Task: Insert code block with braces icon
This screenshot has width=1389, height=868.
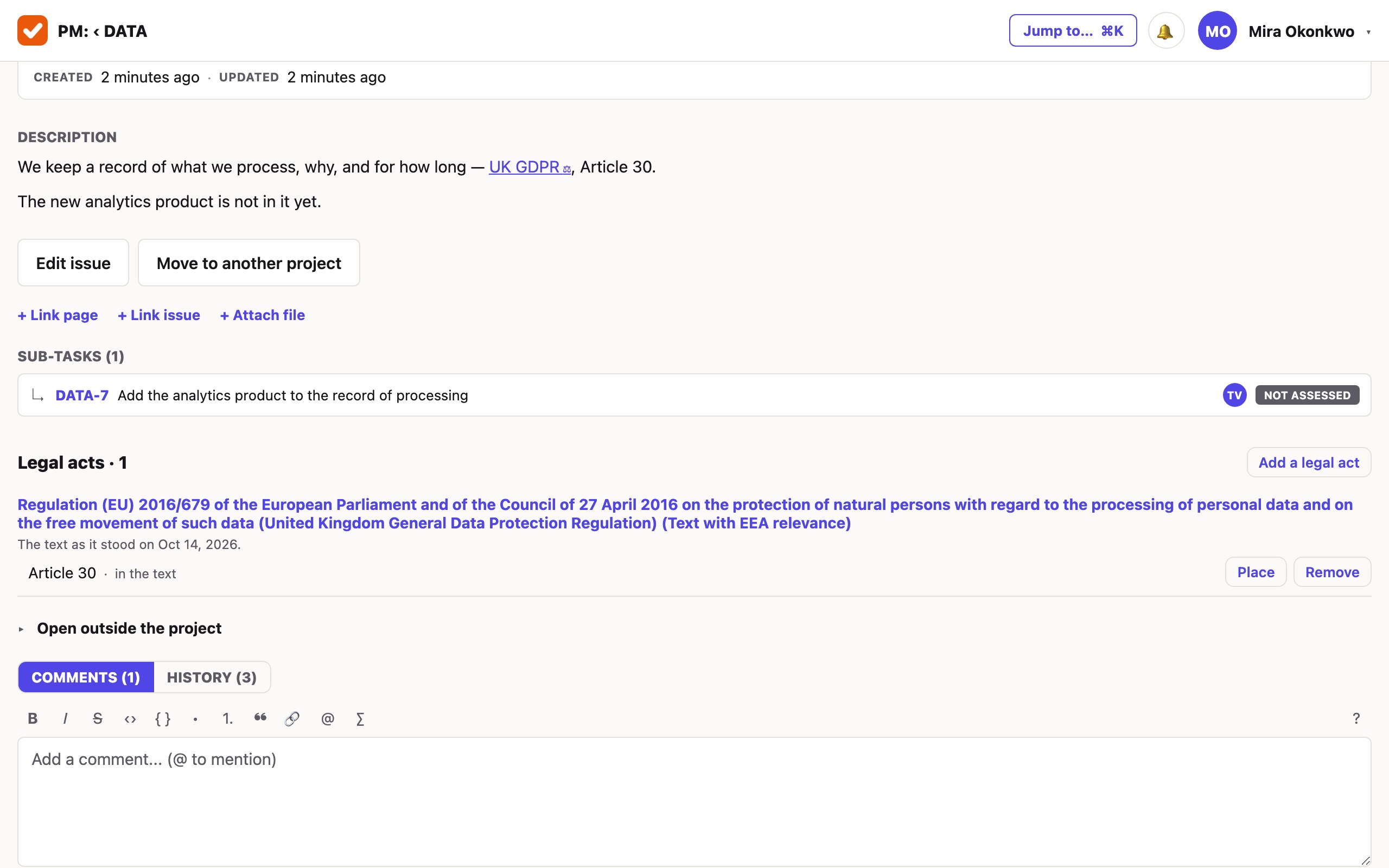Action: coord(163,718)
